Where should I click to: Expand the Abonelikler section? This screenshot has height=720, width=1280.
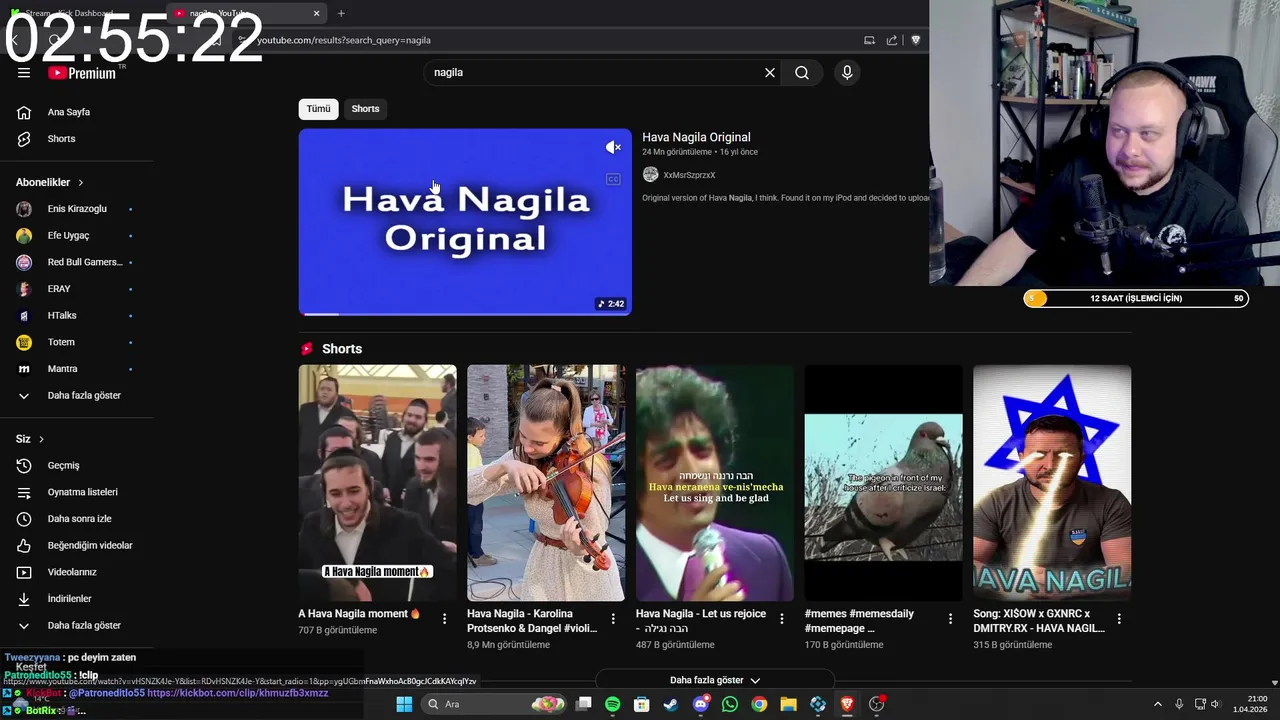click(x=50, y=182)
